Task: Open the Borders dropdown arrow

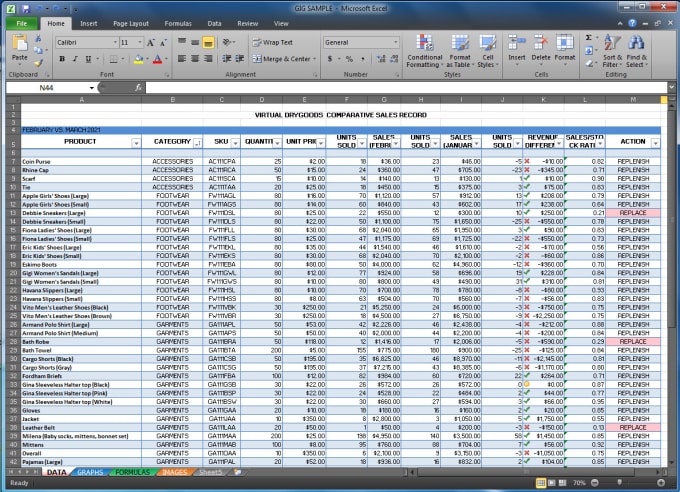Action: (123, 59)
